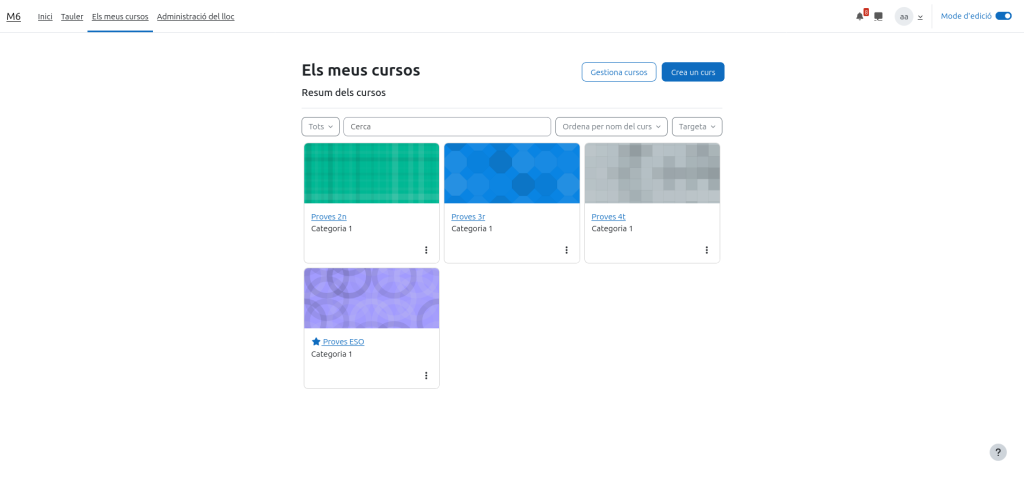Open the user account menu avatar

tap(904, 16)
